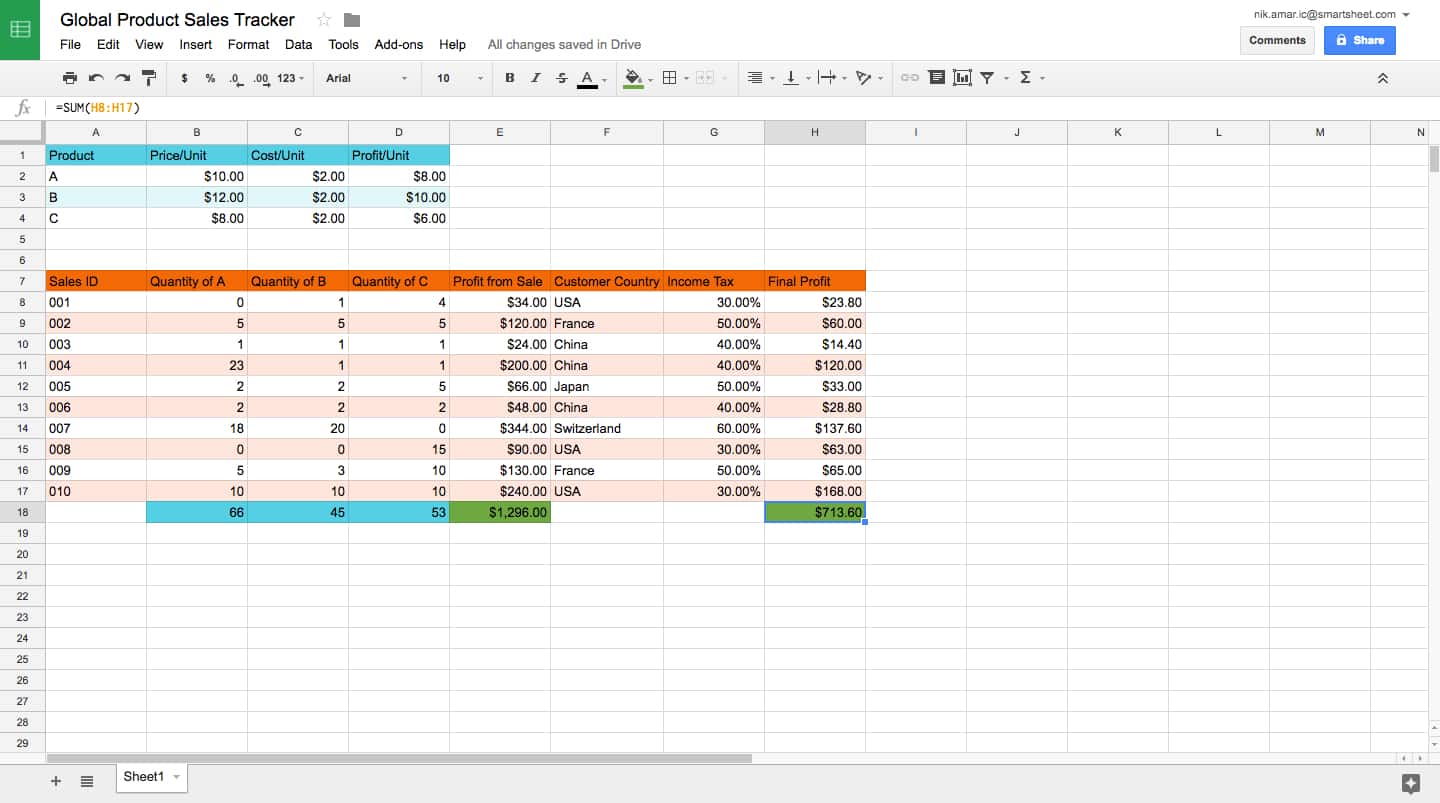
Task: Toggle strikethrough formatting
Action: 561,78
